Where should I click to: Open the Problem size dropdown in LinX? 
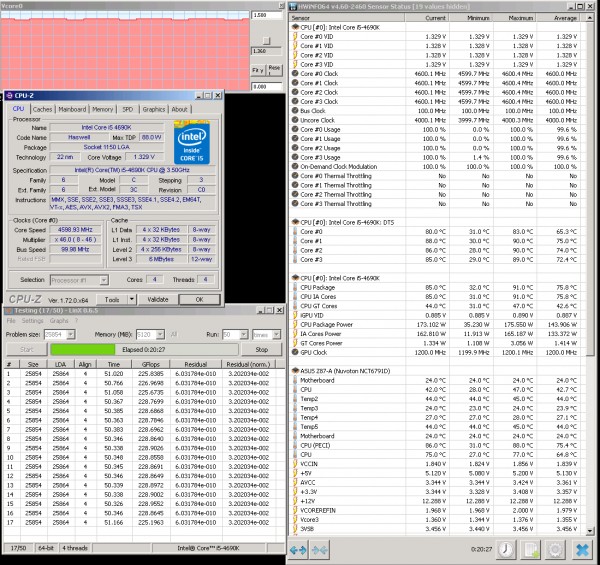[71, 334]
